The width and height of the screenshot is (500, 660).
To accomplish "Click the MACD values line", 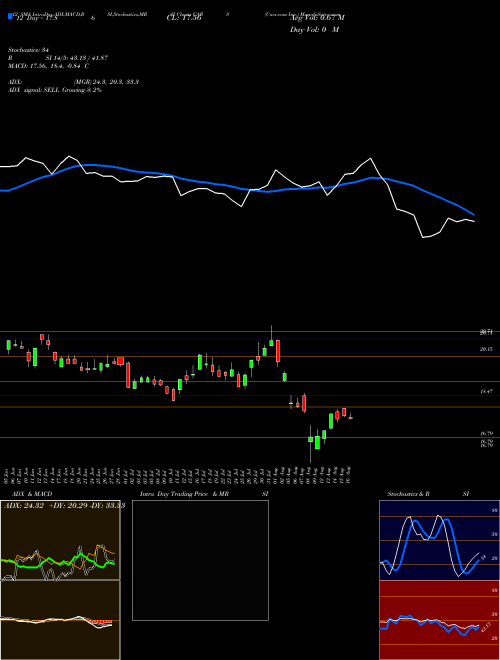I will pyautogui.click(x=48, y=66).
